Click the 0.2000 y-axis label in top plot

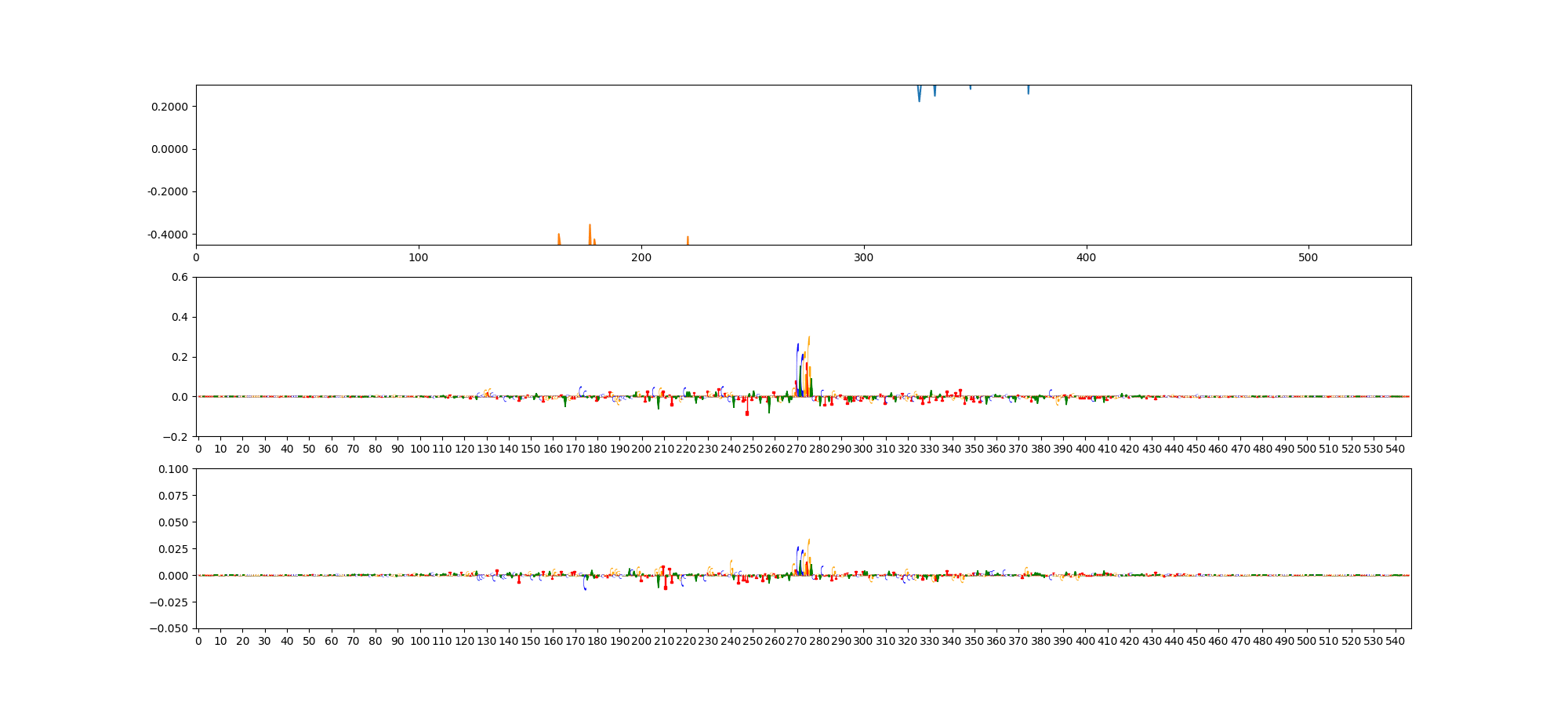tap(169, 107)
